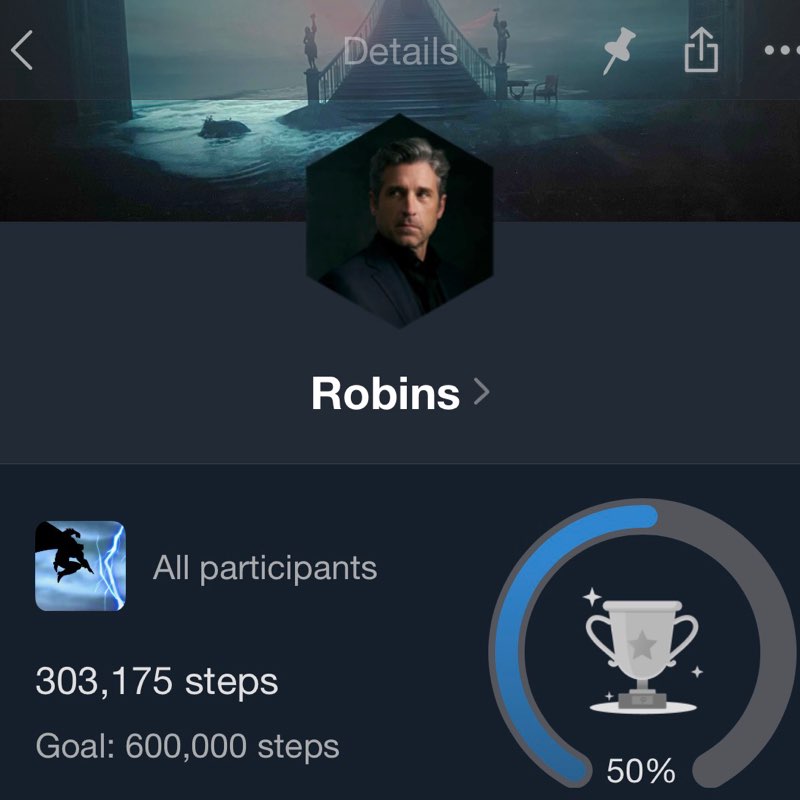
Task: Open the Robins profile name
Action: point(386,393)
